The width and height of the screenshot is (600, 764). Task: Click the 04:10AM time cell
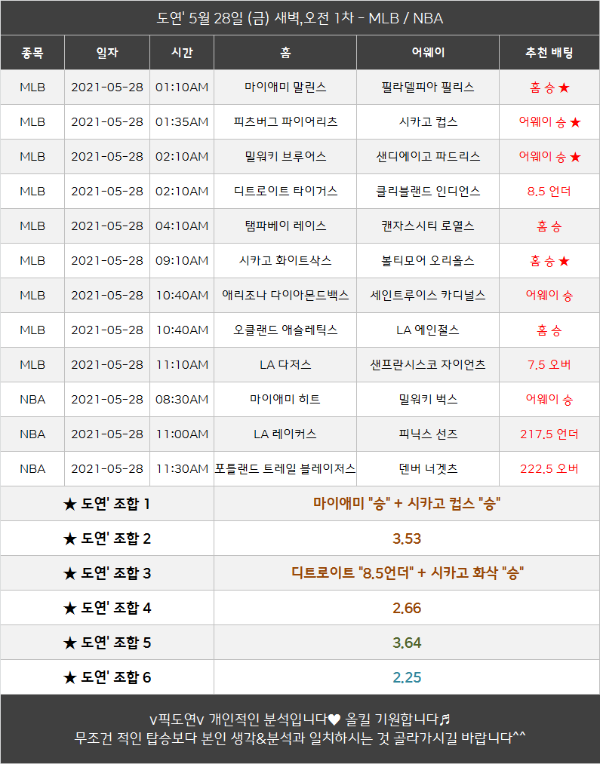tap(182, 226)
